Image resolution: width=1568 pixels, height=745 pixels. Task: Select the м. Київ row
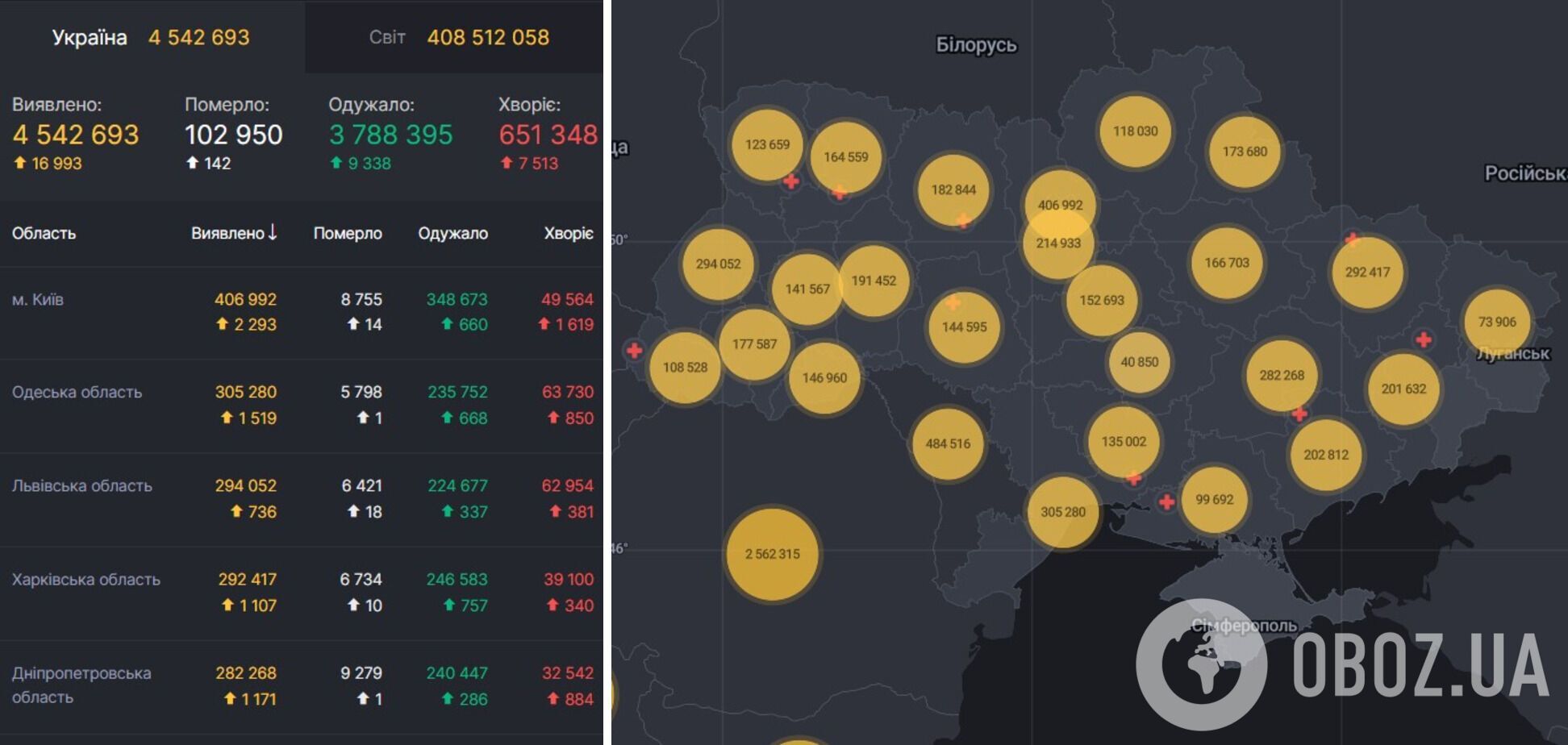(301, 313)
